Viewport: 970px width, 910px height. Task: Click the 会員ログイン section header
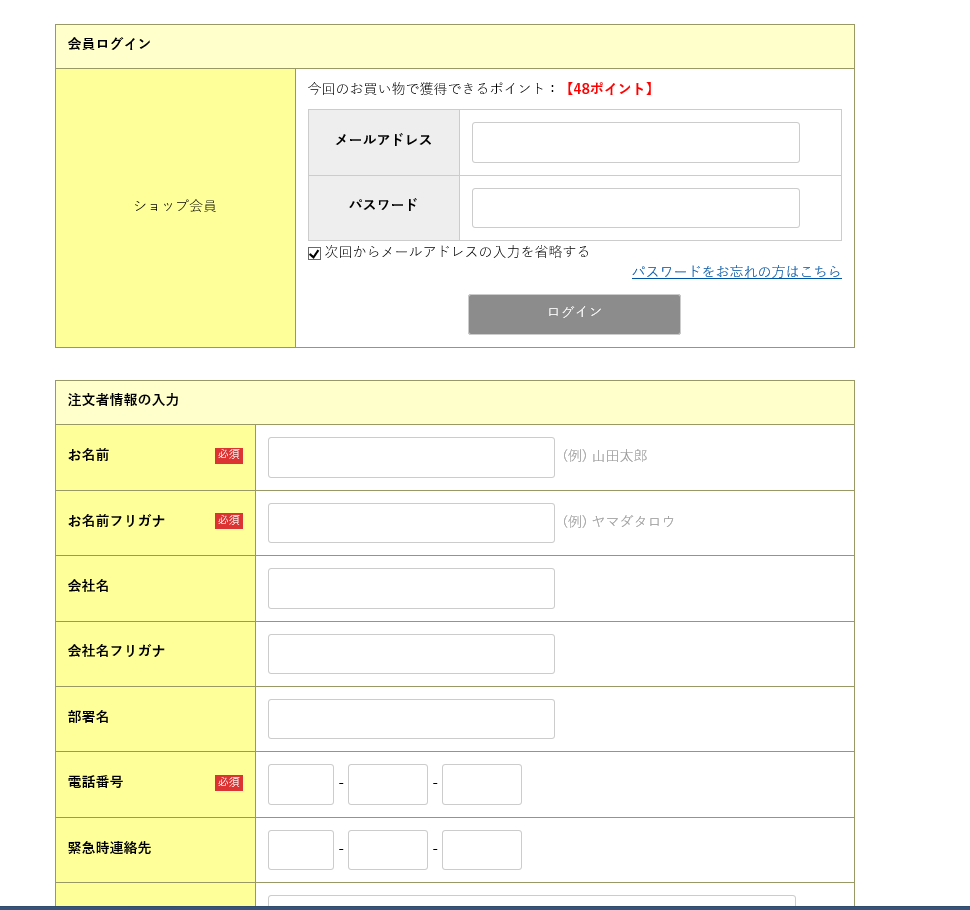tap(108, 44)
